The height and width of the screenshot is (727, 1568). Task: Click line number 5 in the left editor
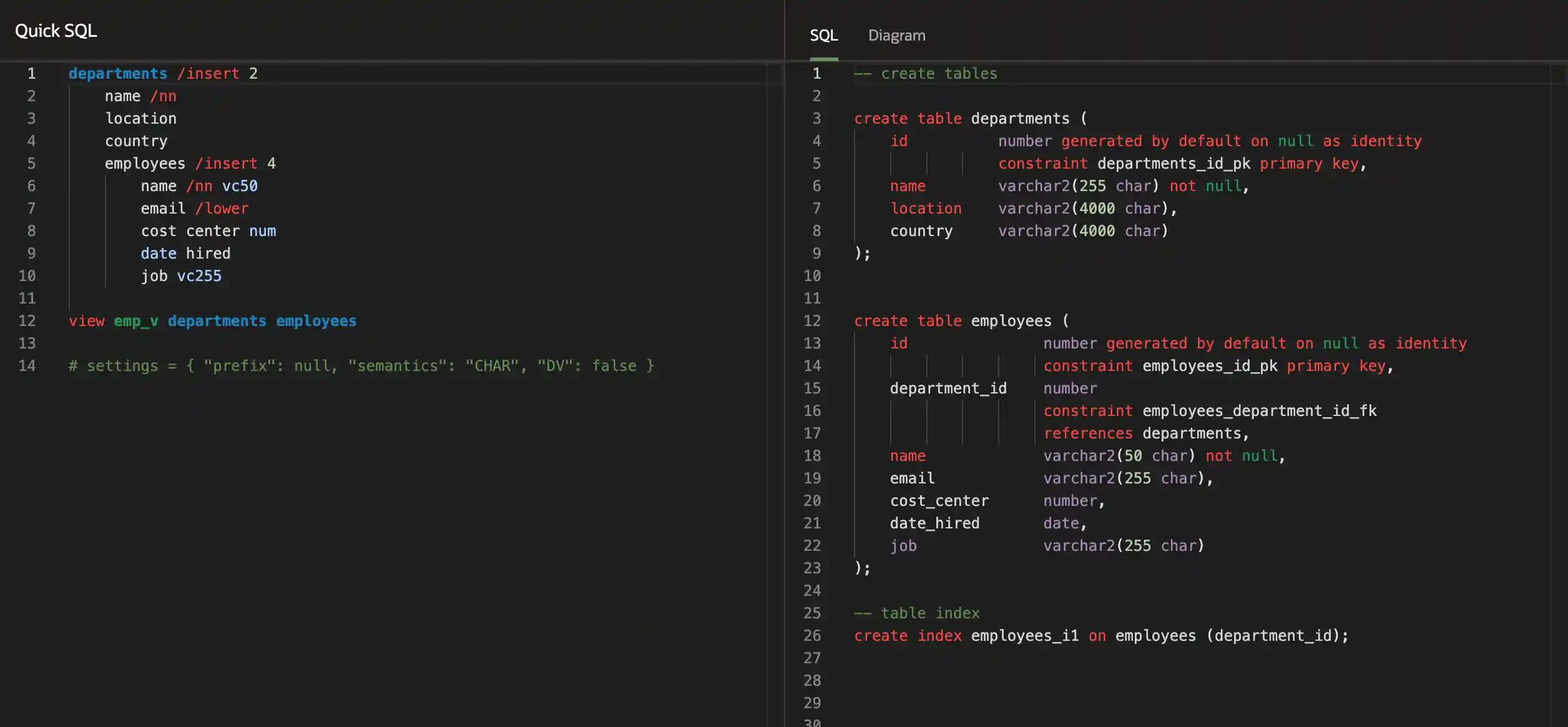coord(32,163)
